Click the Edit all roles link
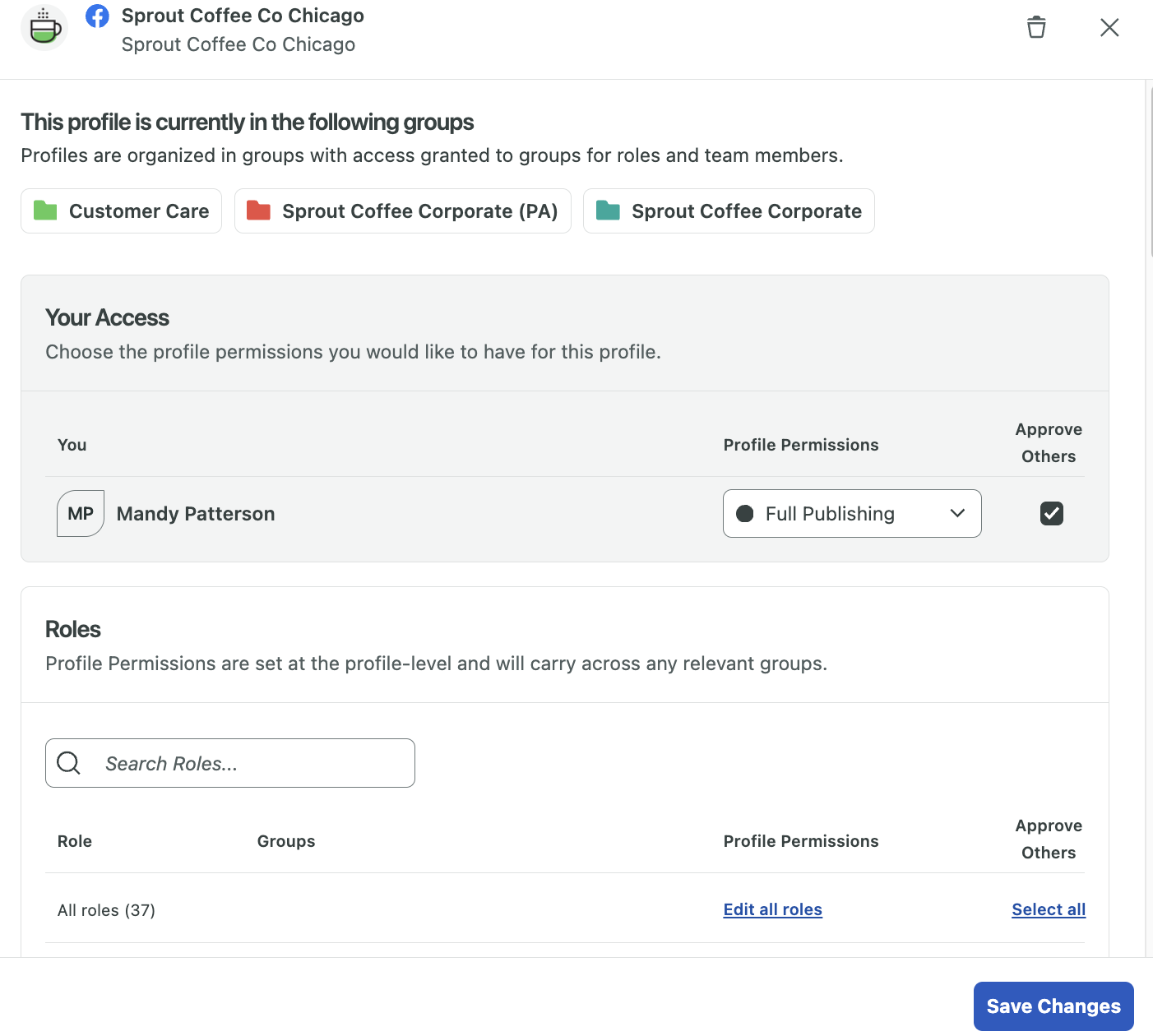The image size is (1153, 1036). pos(773,909)
